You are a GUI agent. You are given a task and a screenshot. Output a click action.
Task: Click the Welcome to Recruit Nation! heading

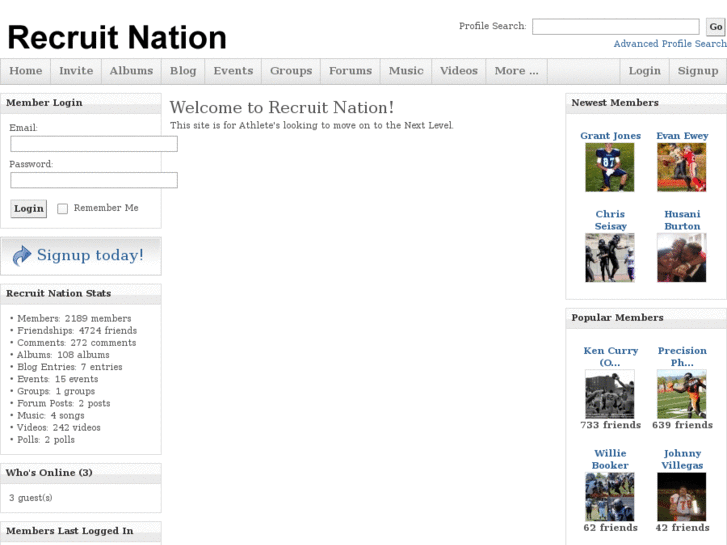281,108
